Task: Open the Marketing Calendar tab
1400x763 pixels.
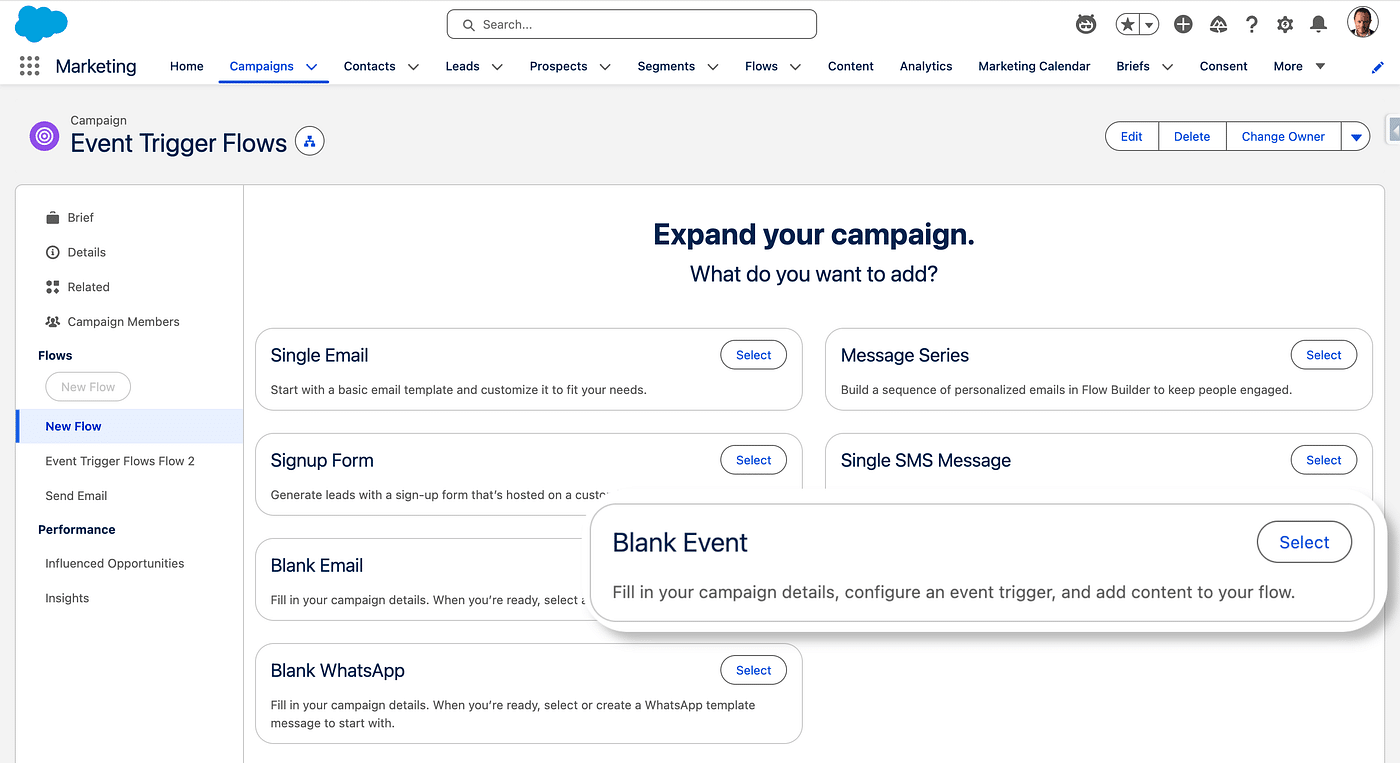Action: (1034, 66)
